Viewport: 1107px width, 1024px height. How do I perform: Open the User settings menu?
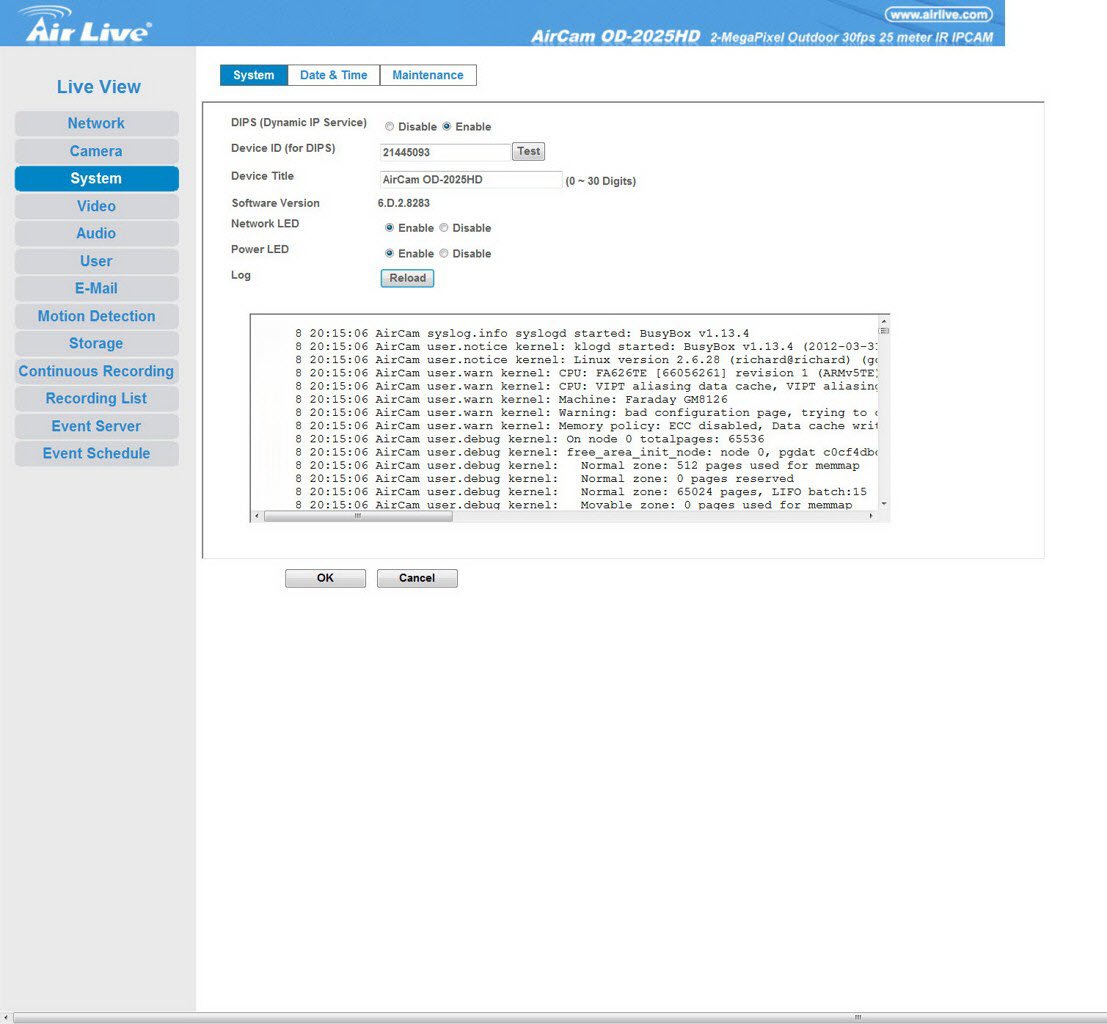97,261
